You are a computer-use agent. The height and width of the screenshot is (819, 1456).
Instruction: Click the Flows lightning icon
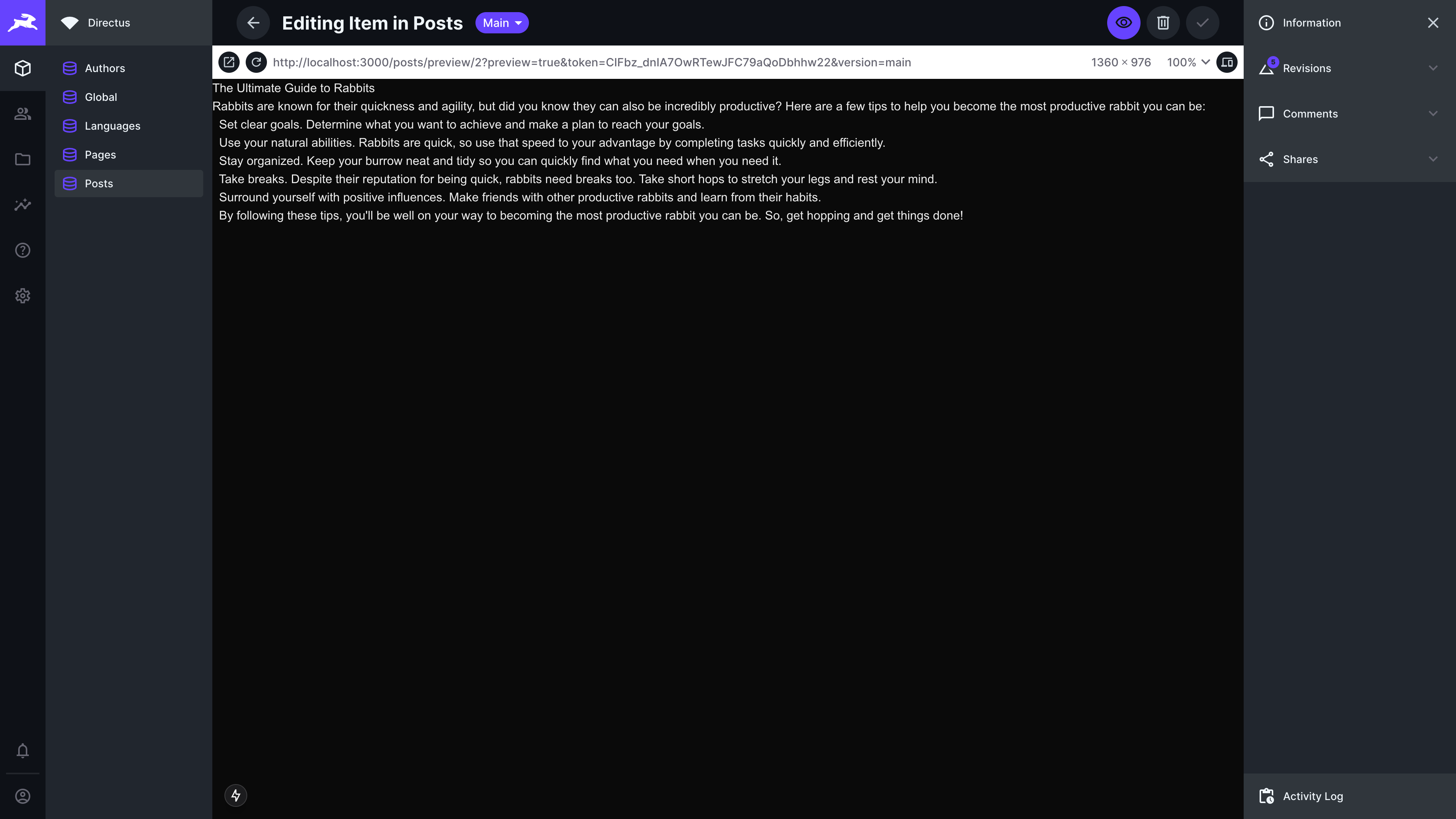[236, 795]
